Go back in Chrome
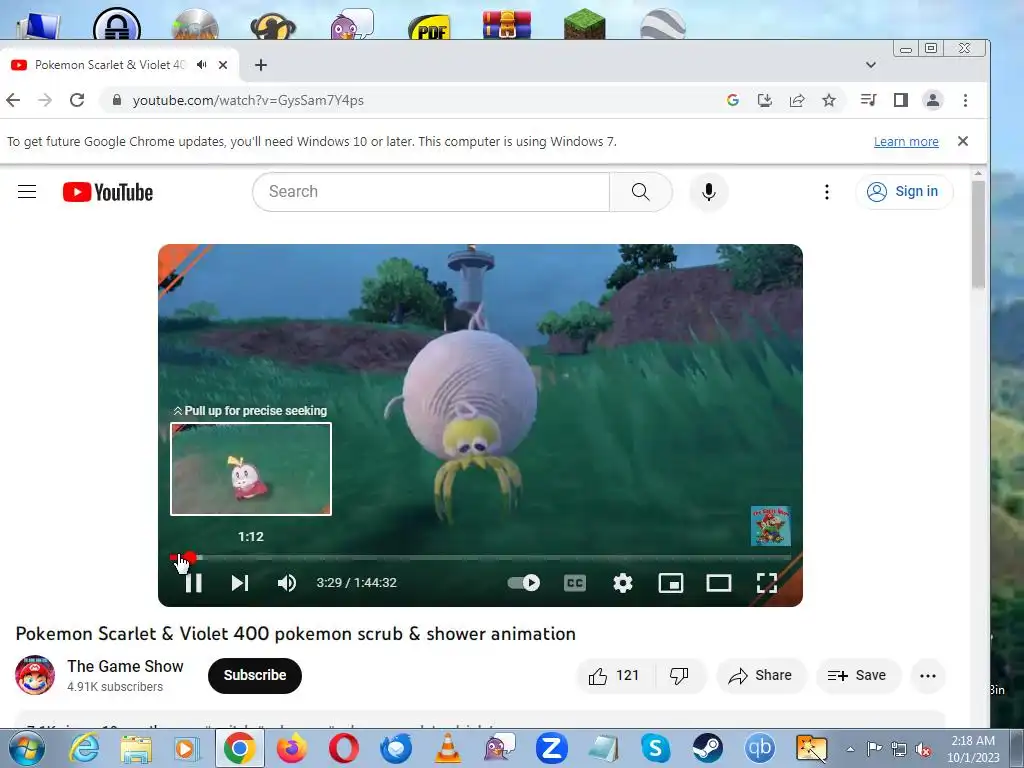Viewport: 1024px width, 768px height. coord(13,100)
